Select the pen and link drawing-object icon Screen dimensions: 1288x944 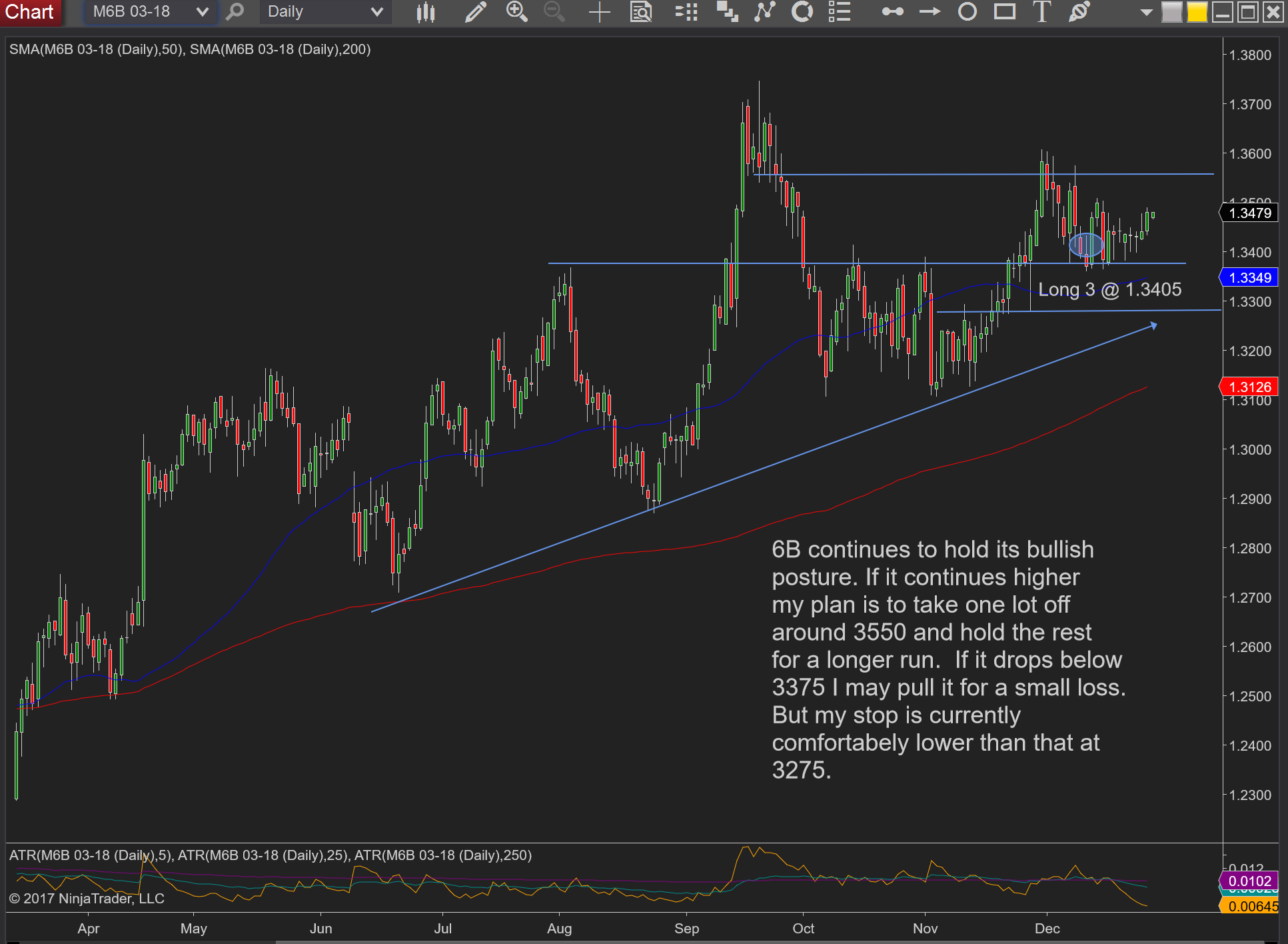coord(1079,12)
